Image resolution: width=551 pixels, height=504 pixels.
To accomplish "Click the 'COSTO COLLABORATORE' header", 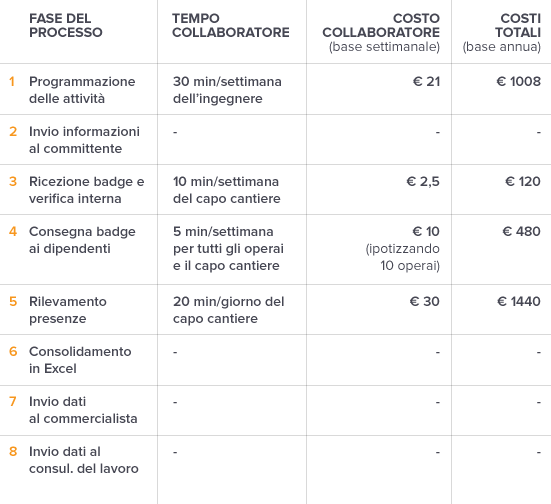I will coord(381,32).
